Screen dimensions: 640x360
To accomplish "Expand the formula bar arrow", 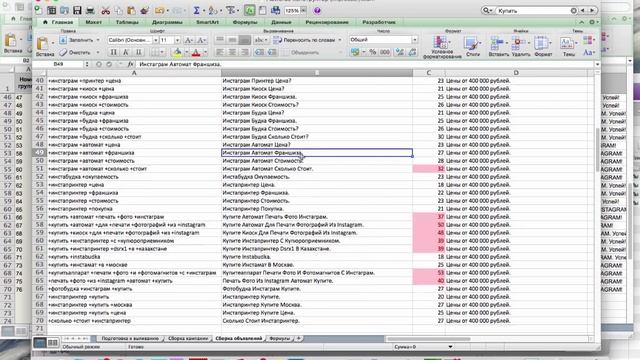I will click(x=597, y=64).
